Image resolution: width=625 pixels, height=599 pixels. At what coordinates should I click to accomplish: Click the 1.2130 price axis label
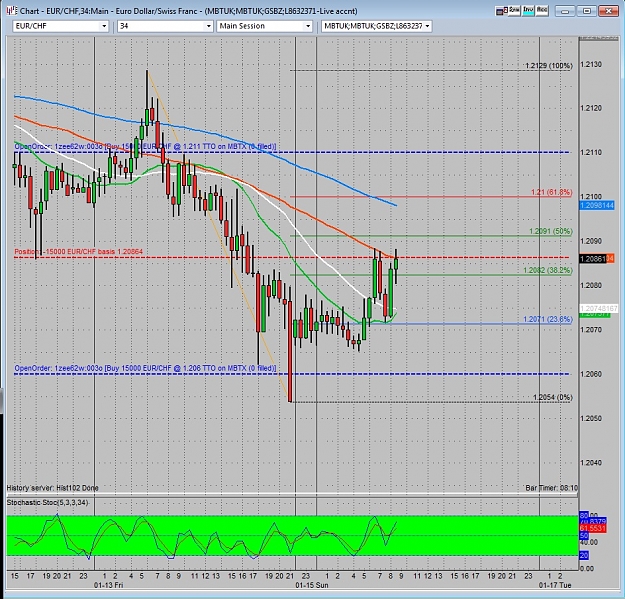(591, 65)
